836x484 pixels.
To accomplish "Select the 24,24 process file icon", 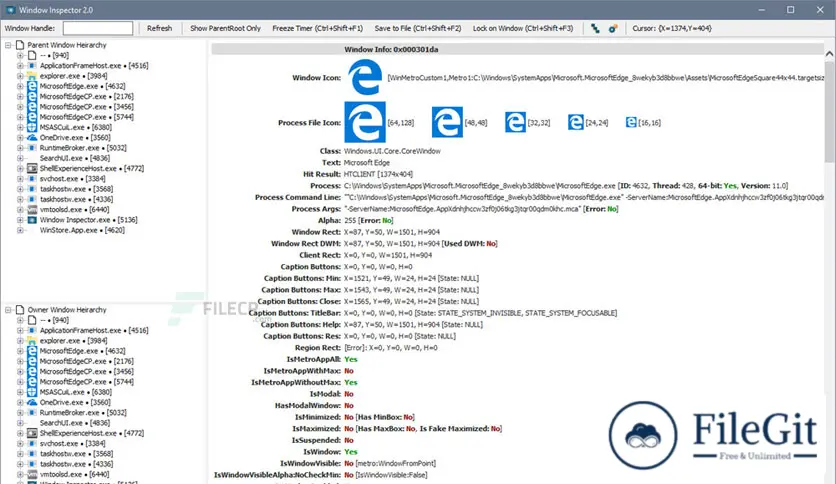I will tap(575, 122).
